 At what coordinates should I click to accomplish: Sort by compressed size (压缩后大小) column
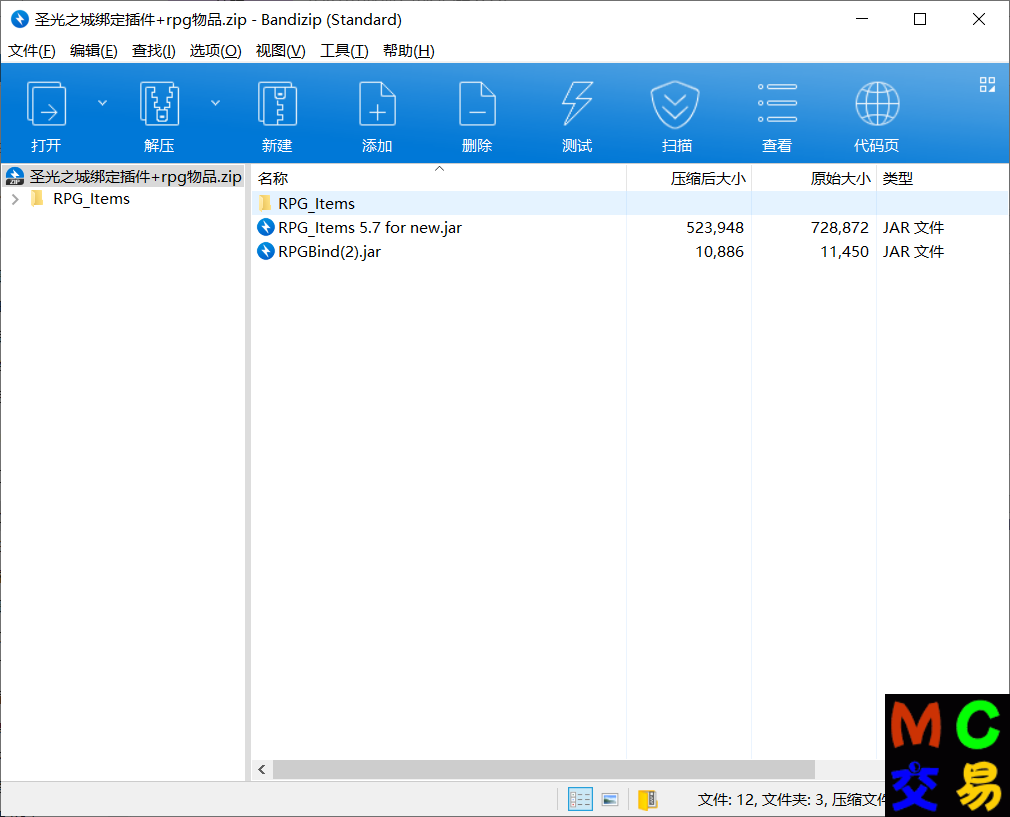click(689, 178)
